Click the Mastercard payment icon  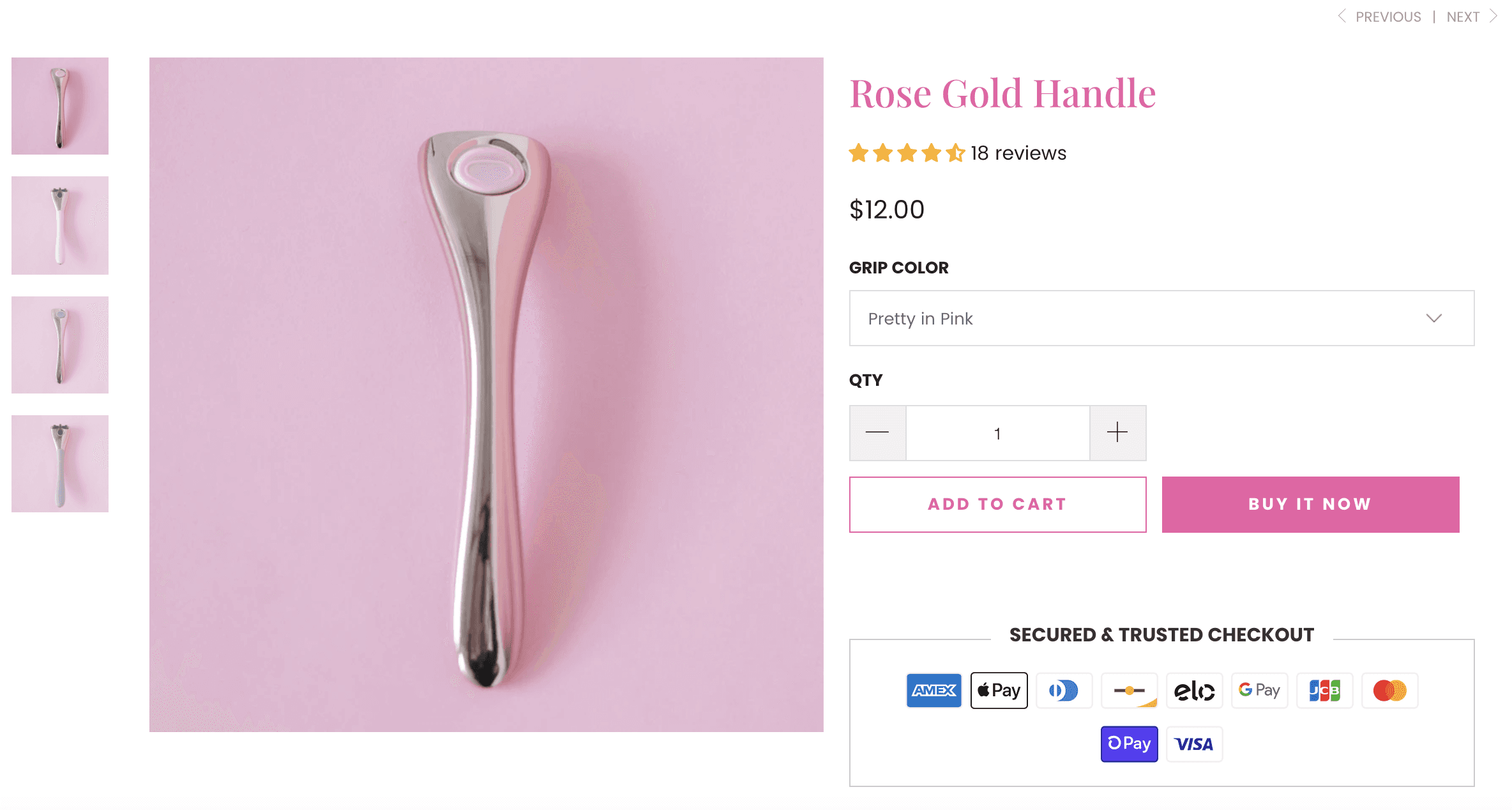1389,691
